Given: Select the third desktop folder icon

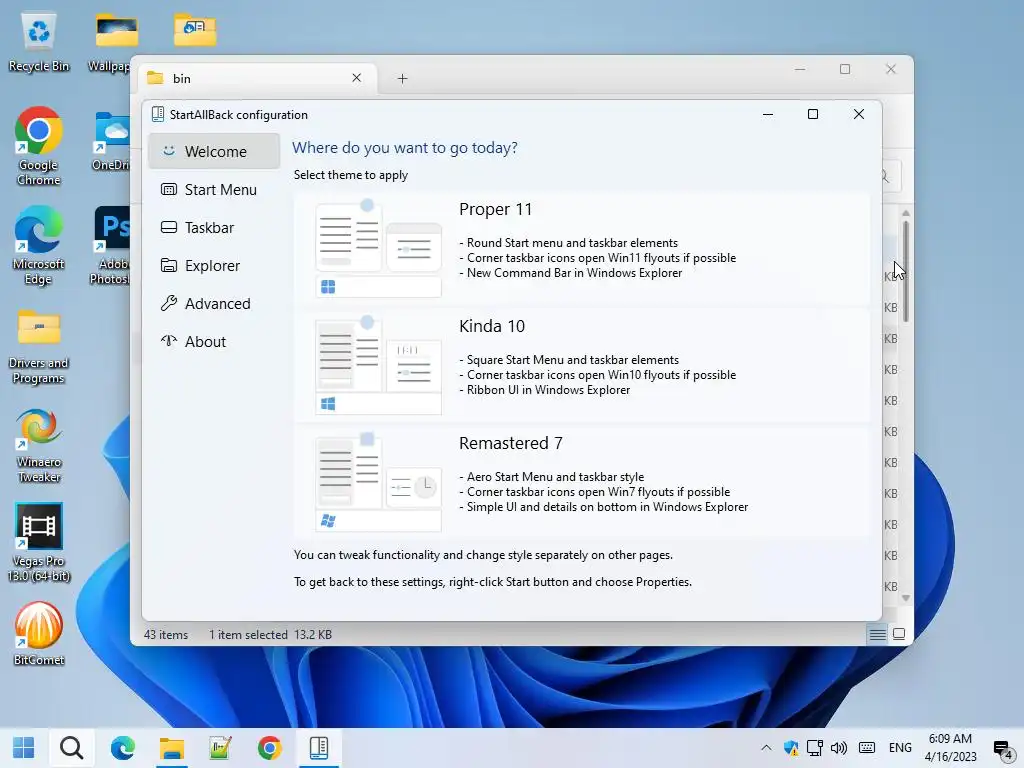Looking at the screenshot, I should coord(195,30).
